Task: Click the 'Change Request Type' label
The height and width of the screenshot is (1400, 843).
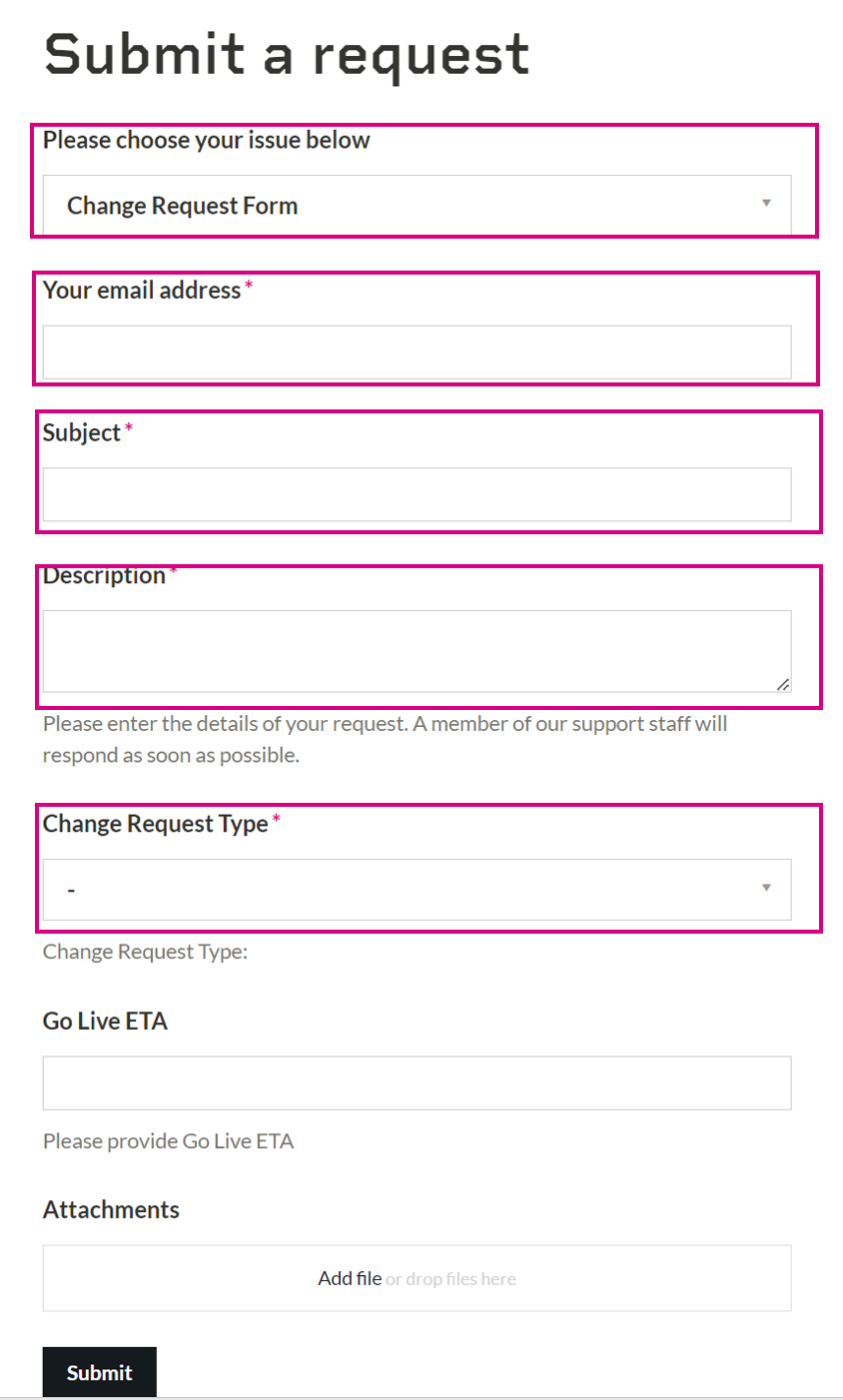Action: pos(156,824)
